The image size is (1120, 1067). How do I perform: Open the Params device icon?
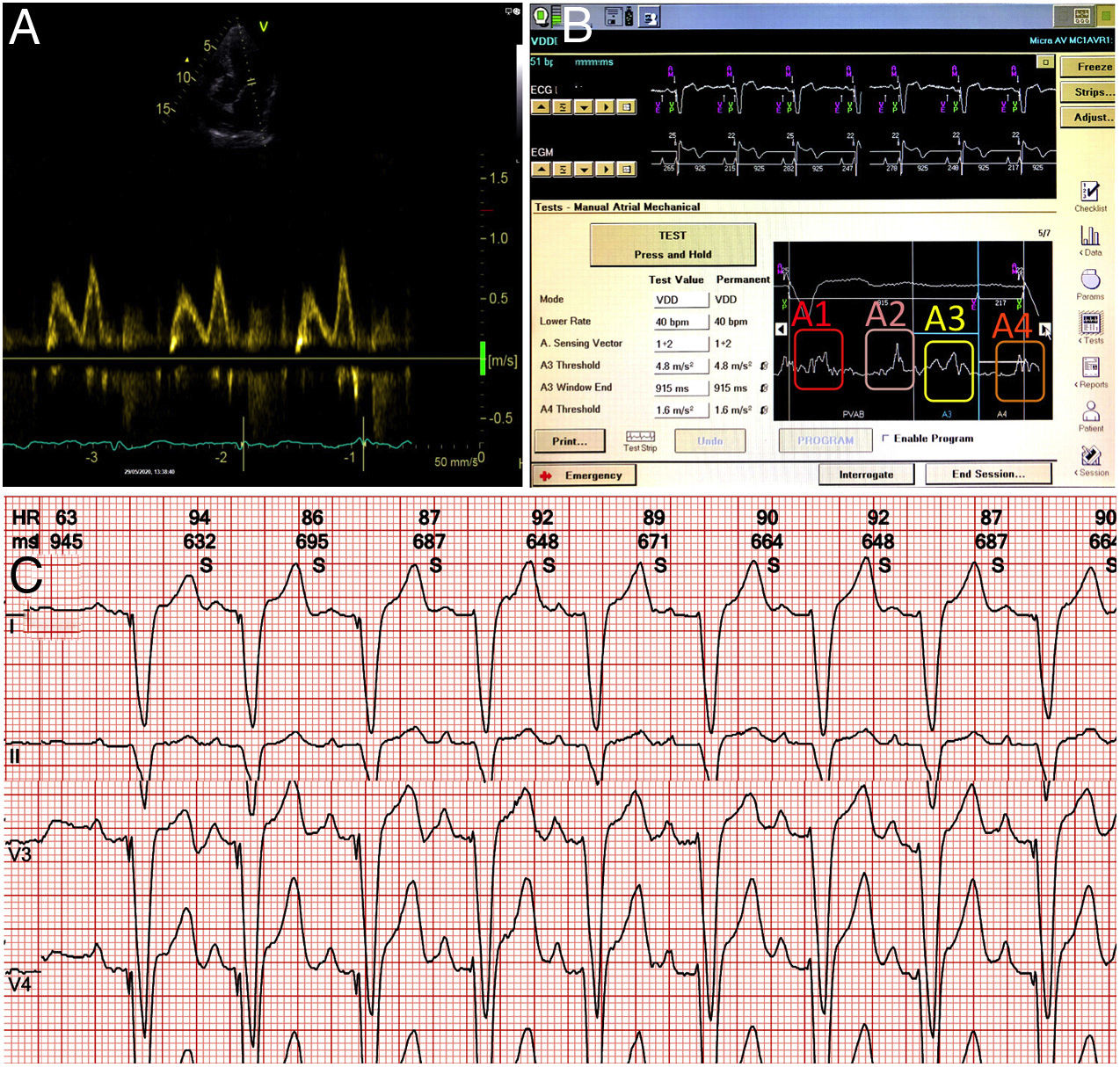pos(1090,279)
